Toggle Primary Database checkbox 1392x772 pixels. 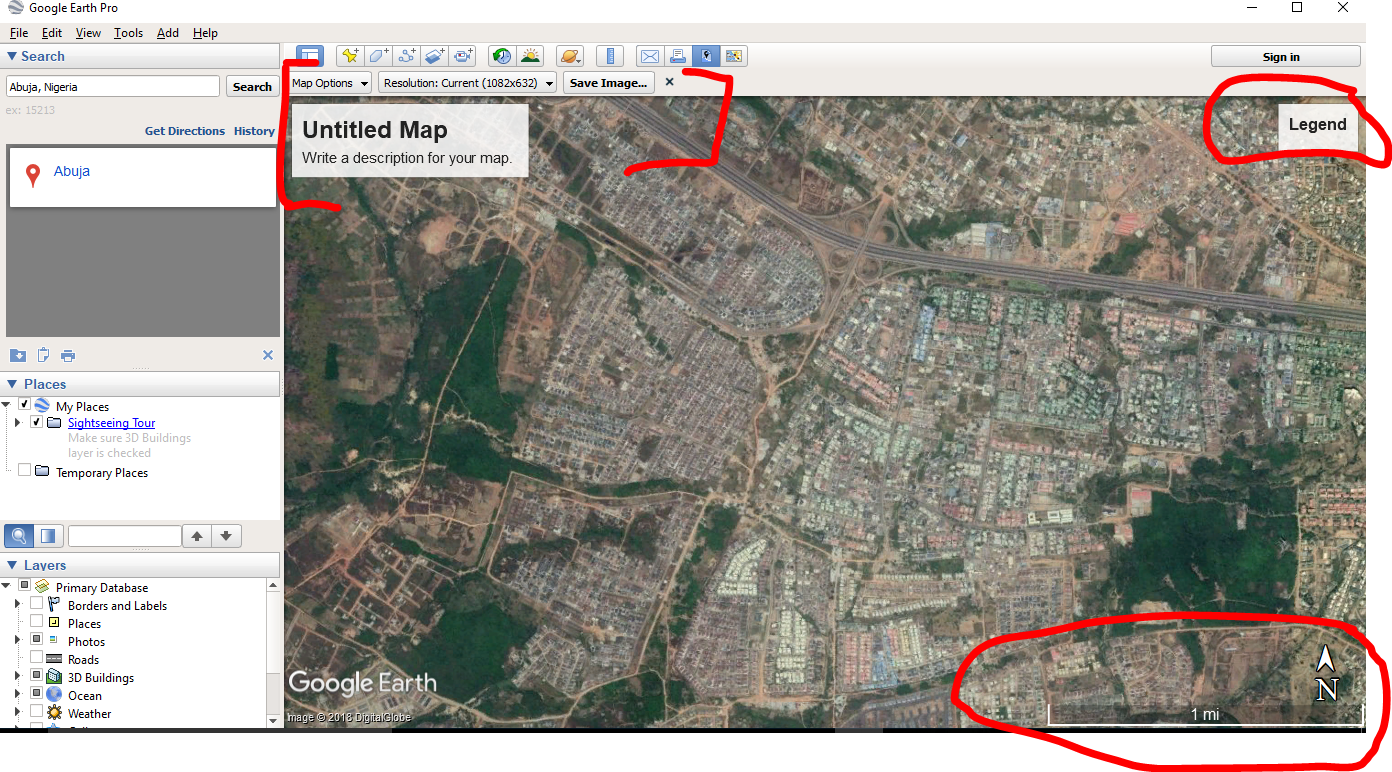click(x=24, y=586)
